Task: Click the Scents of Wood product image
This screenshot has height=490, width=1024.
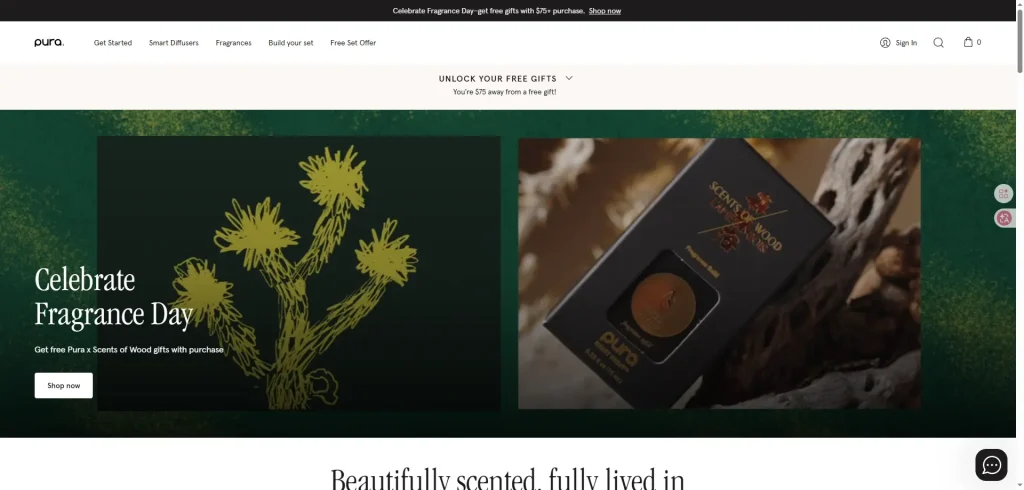Action: click(x=719, y=273)
